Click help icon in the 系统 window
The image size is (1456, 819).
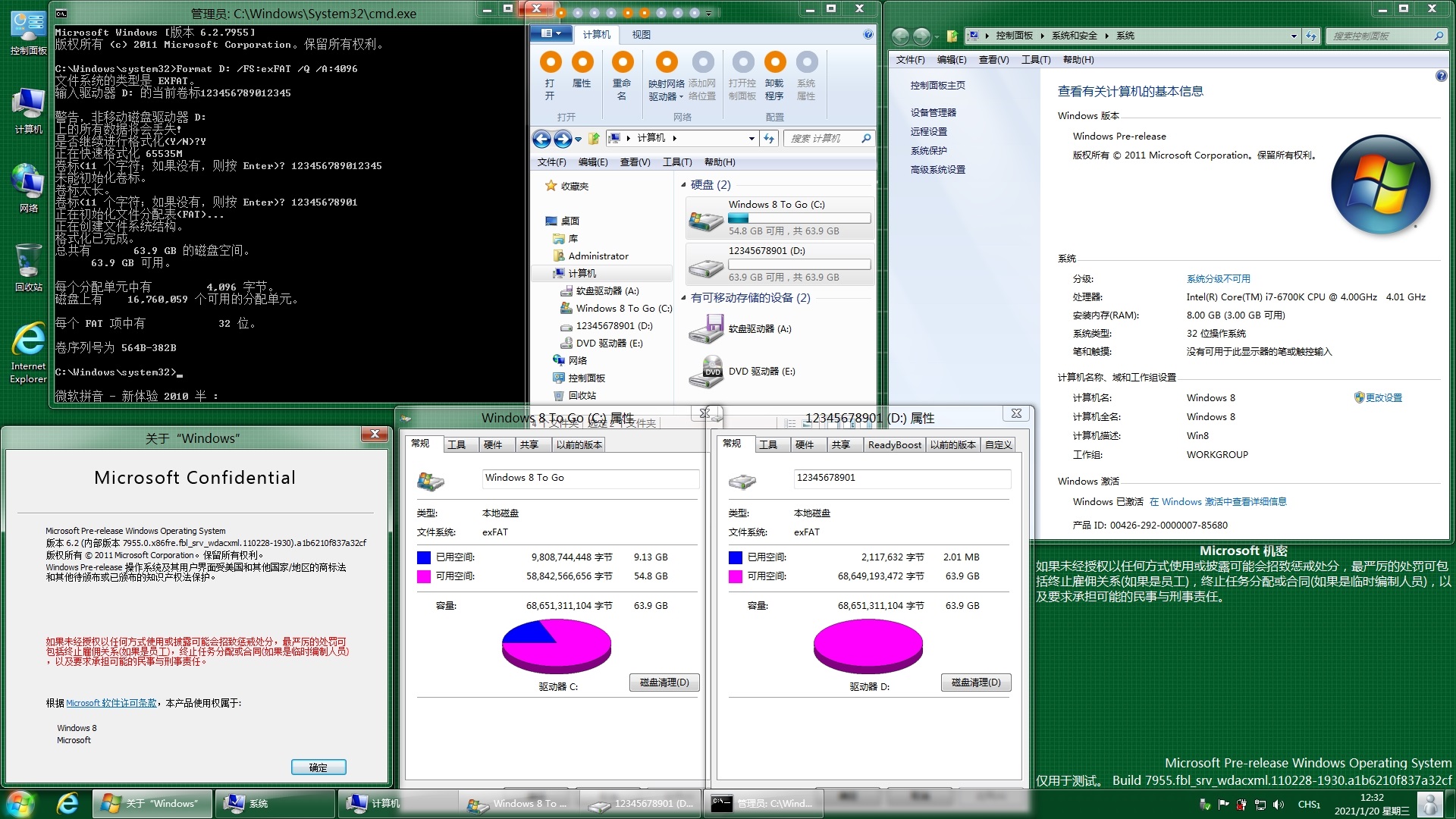(x=1441, y=76)
